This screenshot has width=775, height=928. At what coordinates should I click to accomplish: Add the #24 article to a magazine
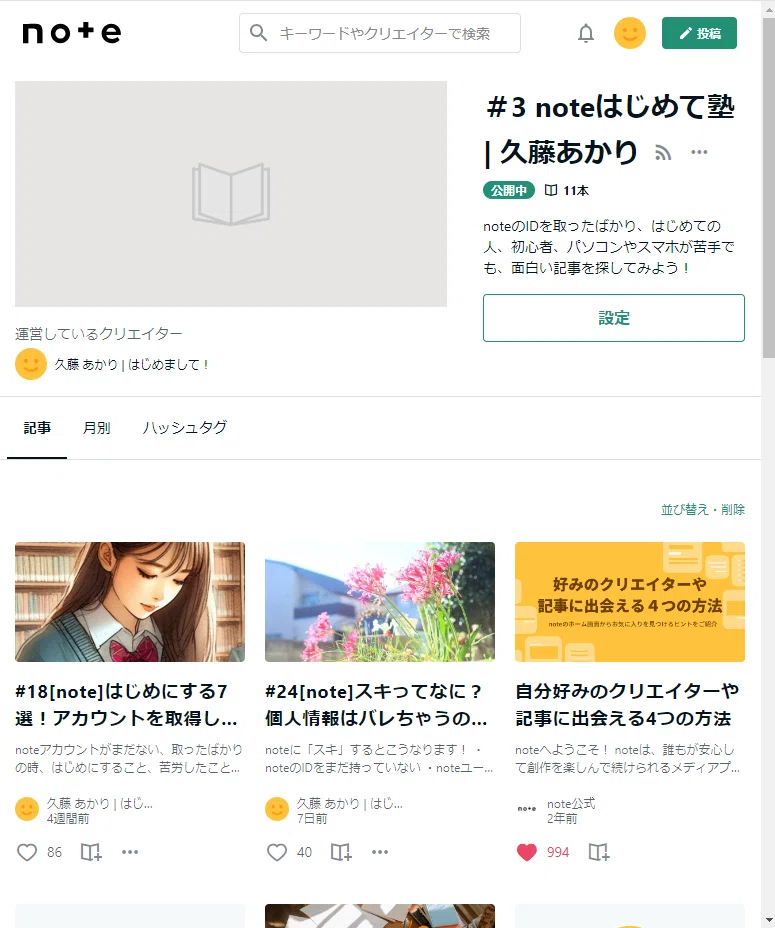[x=341, y=852]
